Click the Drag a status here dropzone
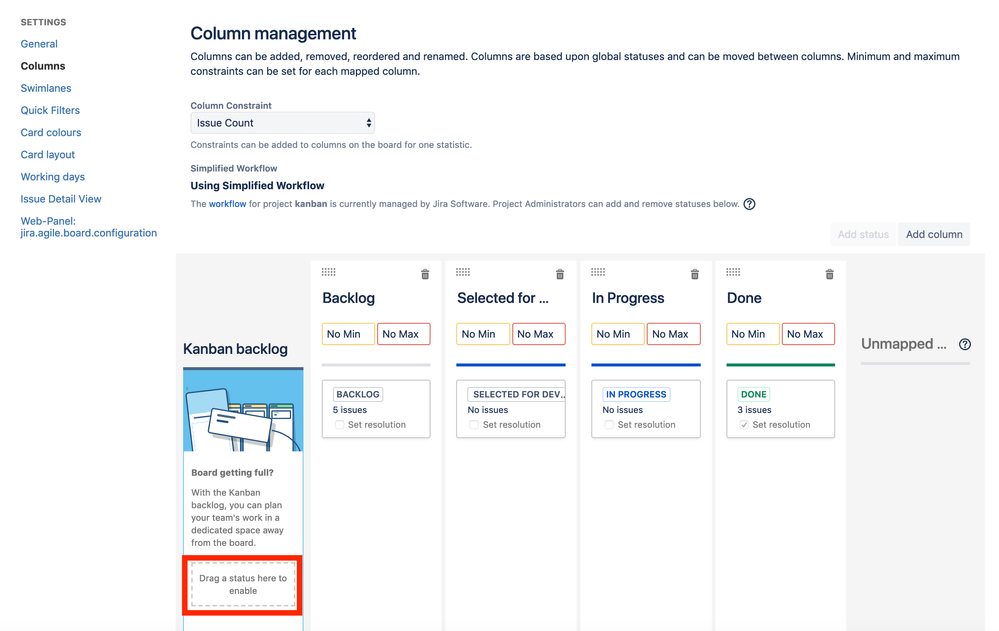 coord(243,584)
